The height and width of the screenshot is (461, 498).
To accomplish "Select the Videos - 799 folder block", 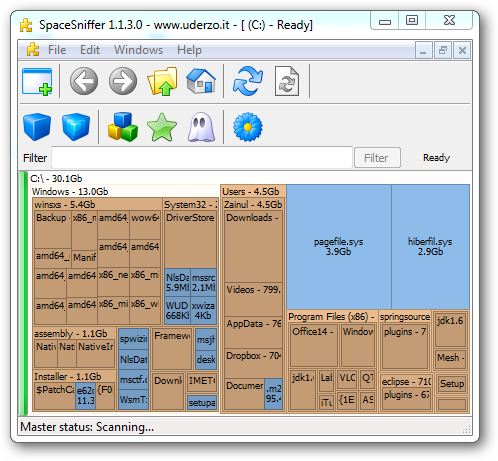I will [253, 299].
